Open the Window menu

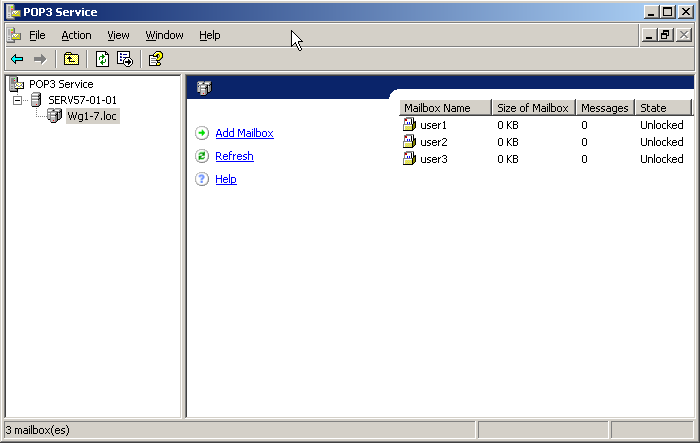tap(164, 35)
